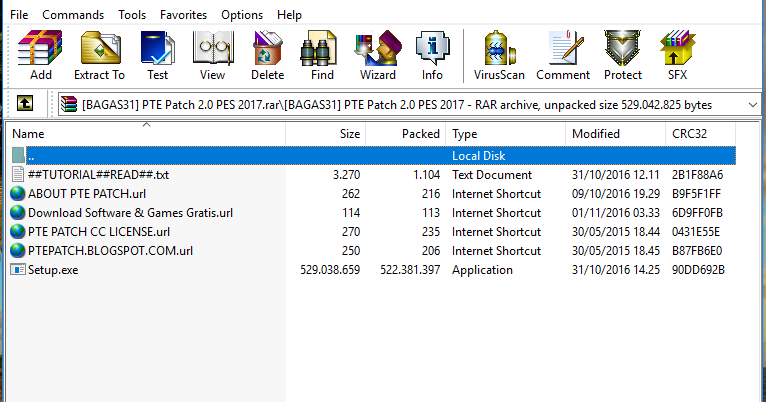Sort files by CRC32 column header
766x402 pixels.
point(700,134)
